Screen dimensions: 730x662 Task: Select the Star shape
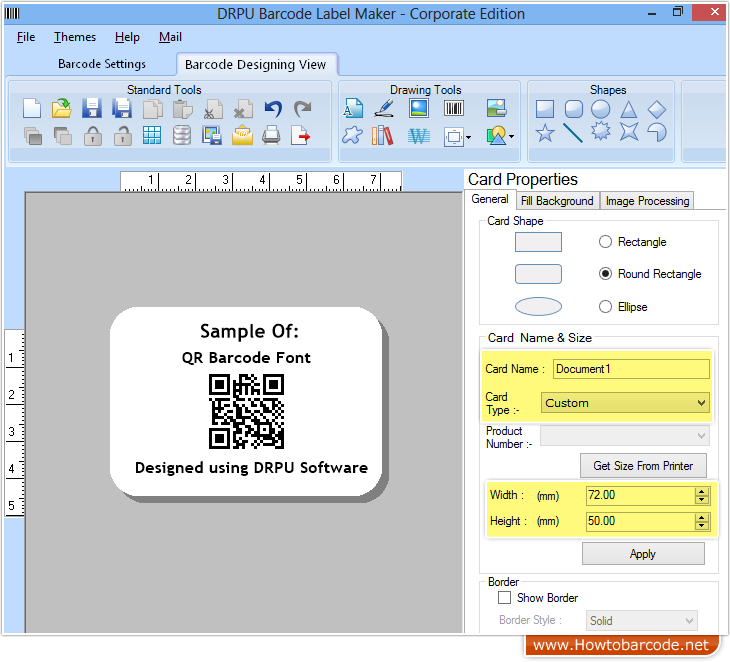click(x=545, y=134)
